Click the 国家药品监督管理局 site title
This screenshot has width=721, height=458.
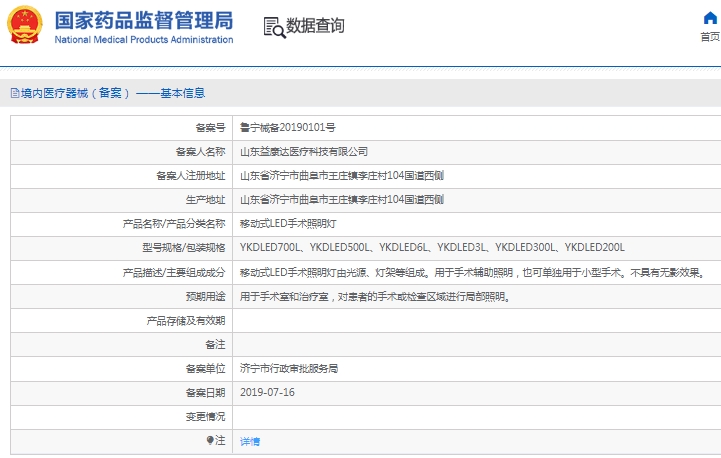[144, 21]
